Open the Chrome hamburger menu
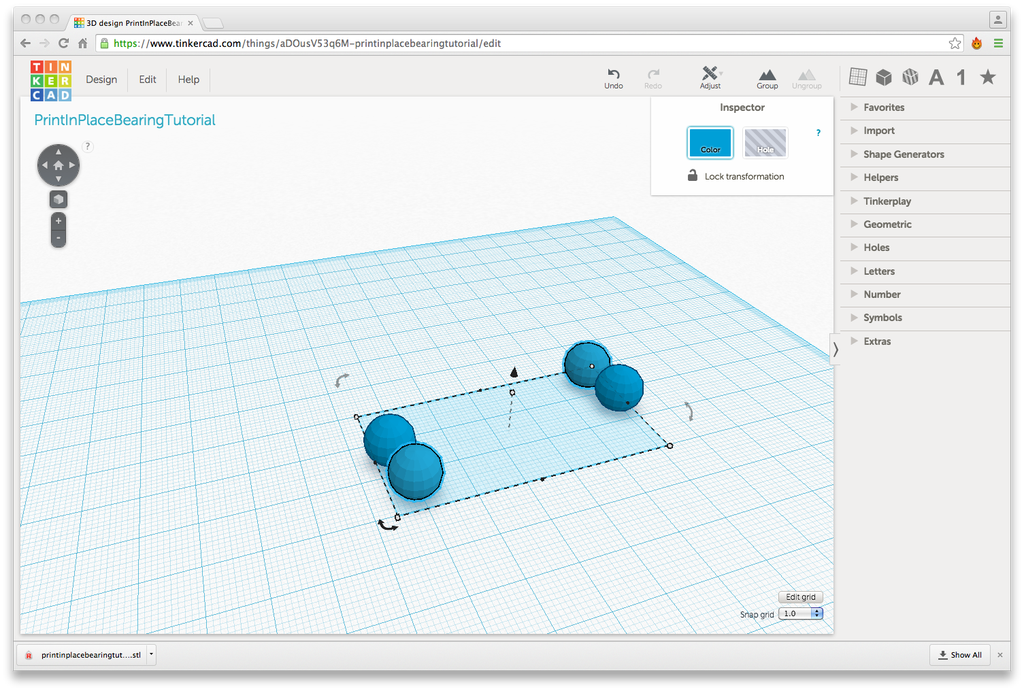Screen dimensions: 1024x691 (999, 43)
